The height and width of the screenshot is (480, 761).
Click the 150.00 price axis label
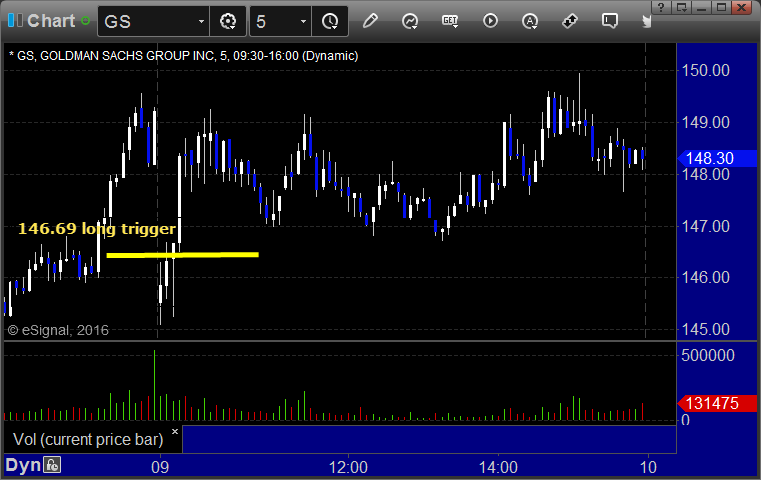[706, 70]
